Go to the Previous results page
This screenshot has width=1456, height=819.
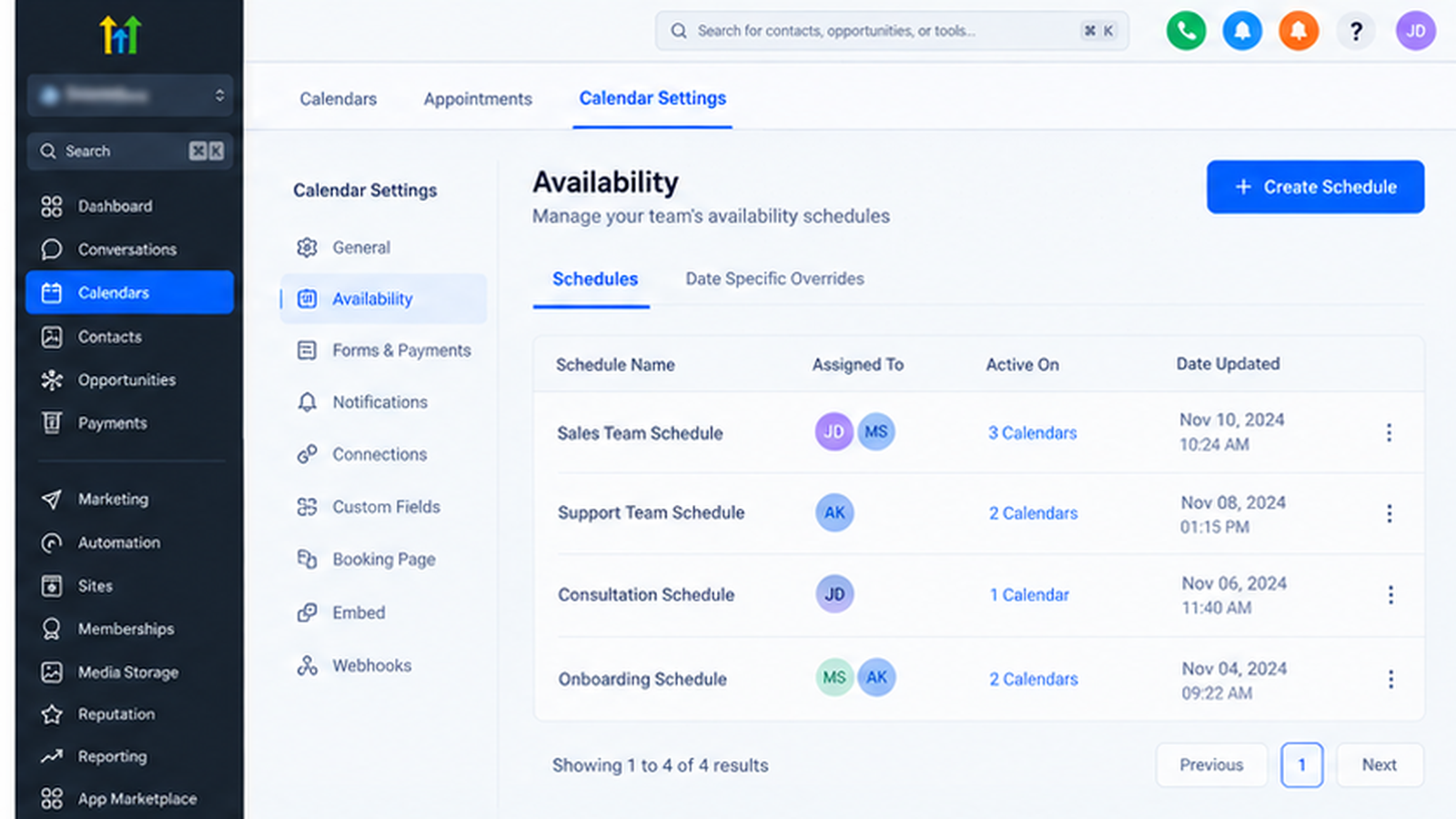(x=1211, y=764)
